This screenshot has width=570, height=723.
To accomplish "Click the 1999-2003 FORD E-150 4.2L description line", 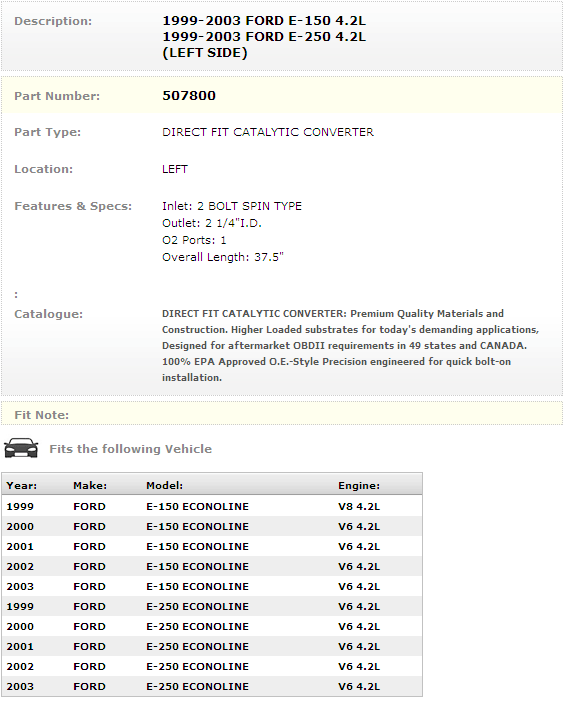I will [x=264, y=21].
